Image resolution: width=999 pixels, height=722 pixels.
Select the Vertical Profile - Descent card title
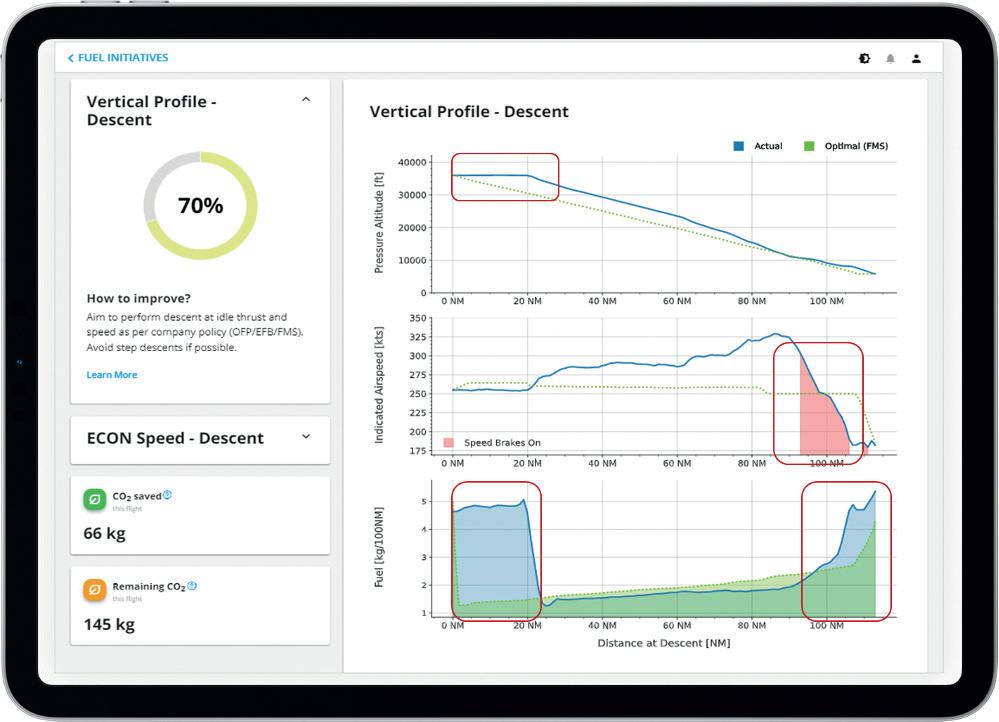click(151, 111)
